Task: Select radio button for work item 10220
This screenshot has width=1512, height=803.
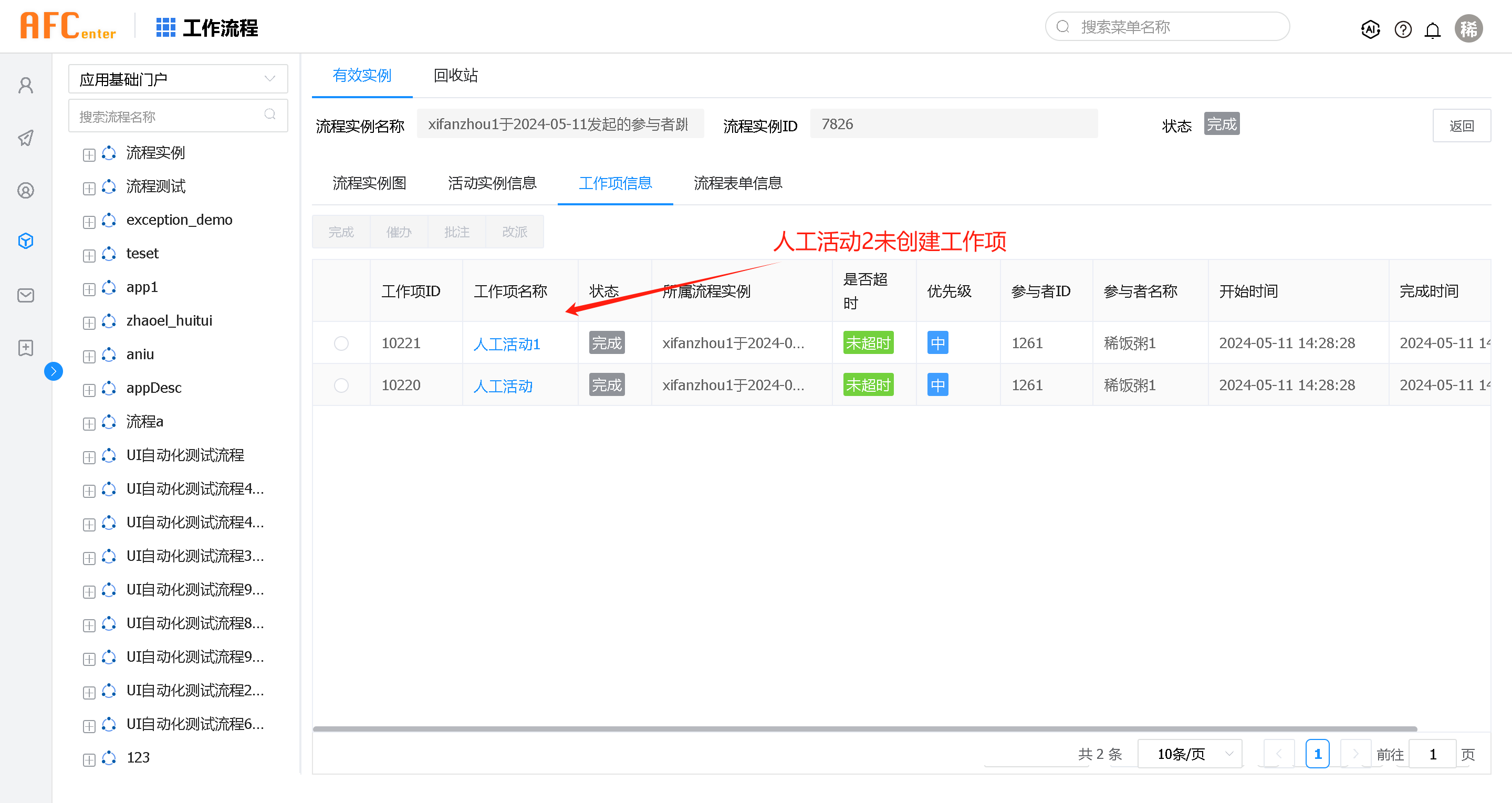Action: point(341,385)
